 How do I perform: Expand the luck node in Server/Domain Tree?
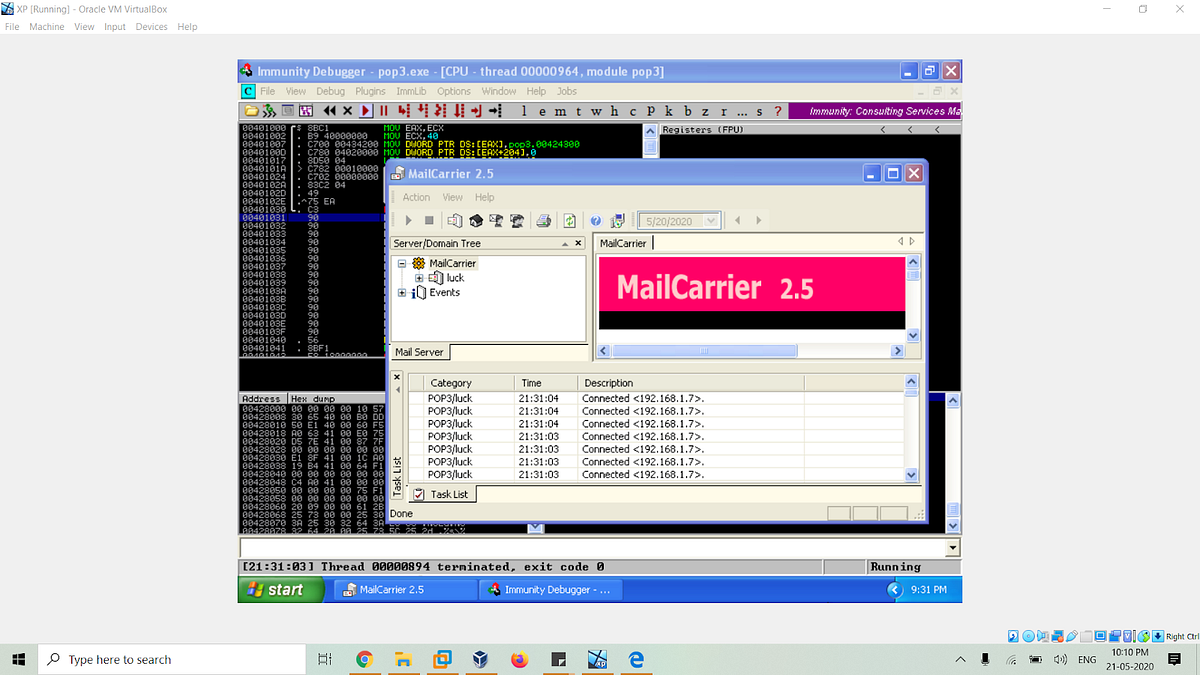pos(420,278)
